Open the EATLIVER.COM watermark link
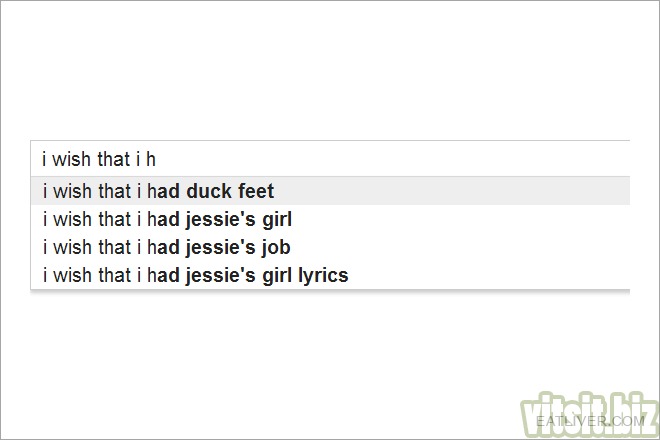Image resolution: width=660 pixels, height=440 pixels. (590, 421)
